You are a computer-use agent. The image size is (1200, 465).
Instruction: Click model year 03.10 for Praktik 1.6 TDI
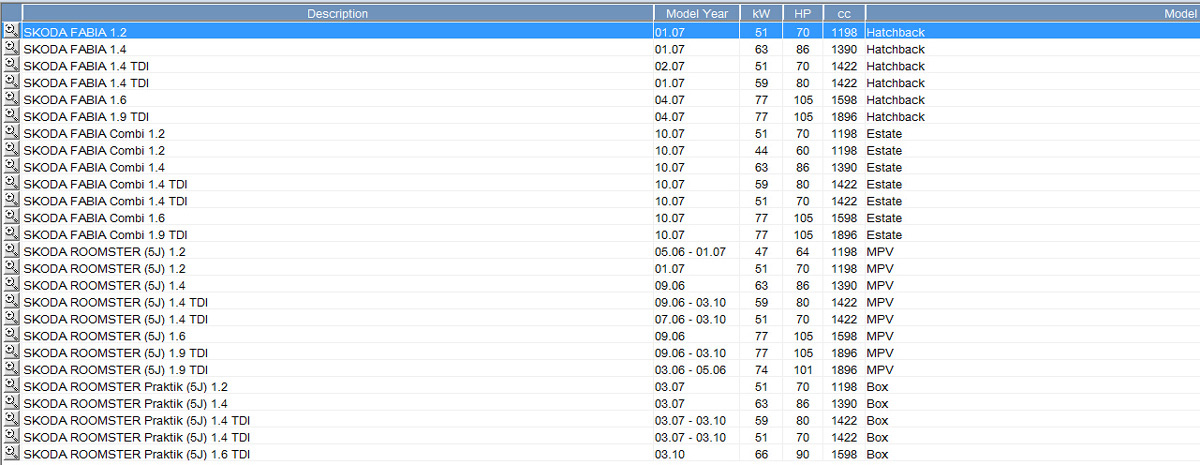coord(670,455)
